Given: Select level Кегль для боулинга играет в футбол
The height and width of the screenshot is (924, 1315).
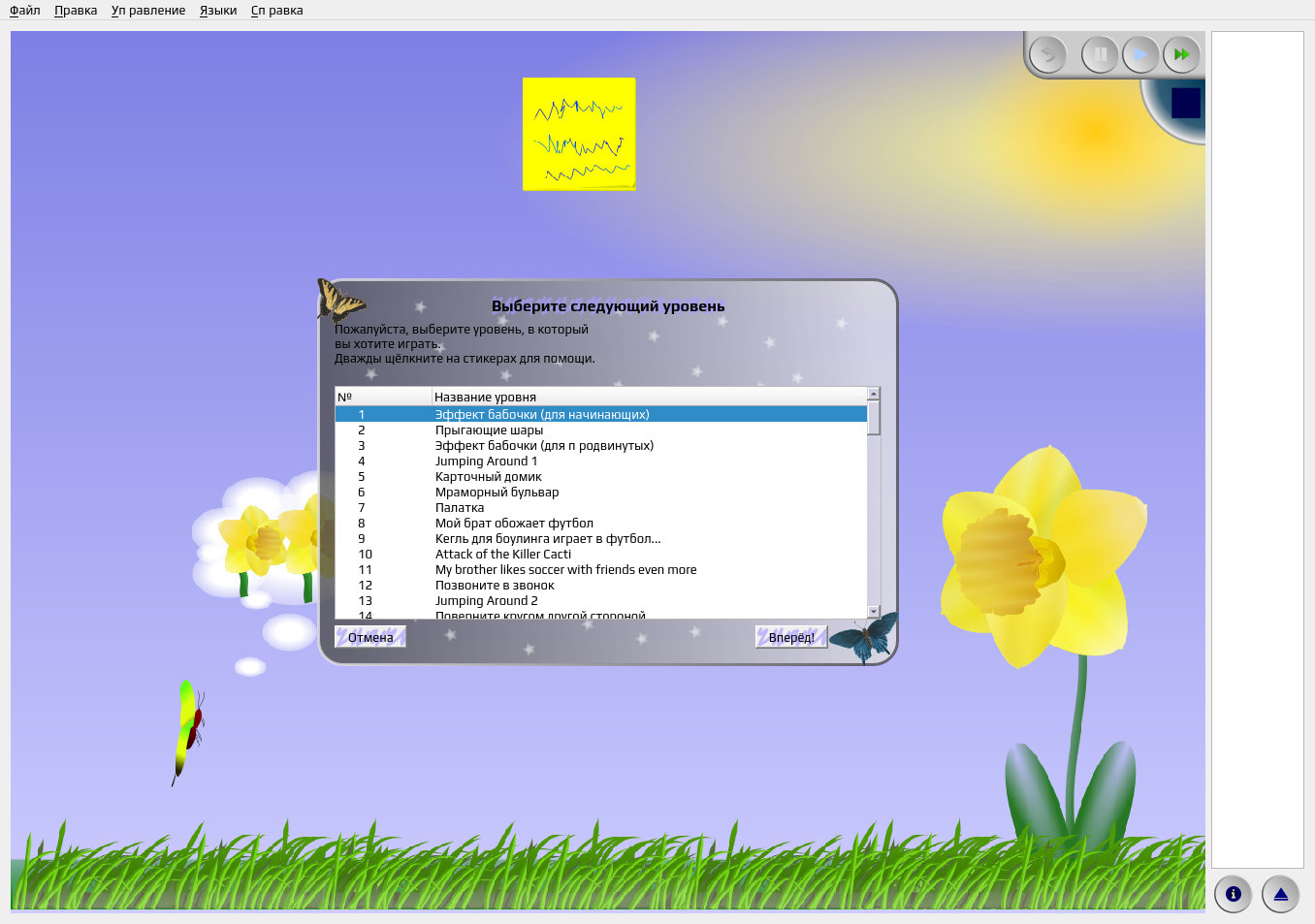Looking at the screenshot, I should (x=601, y=538).
